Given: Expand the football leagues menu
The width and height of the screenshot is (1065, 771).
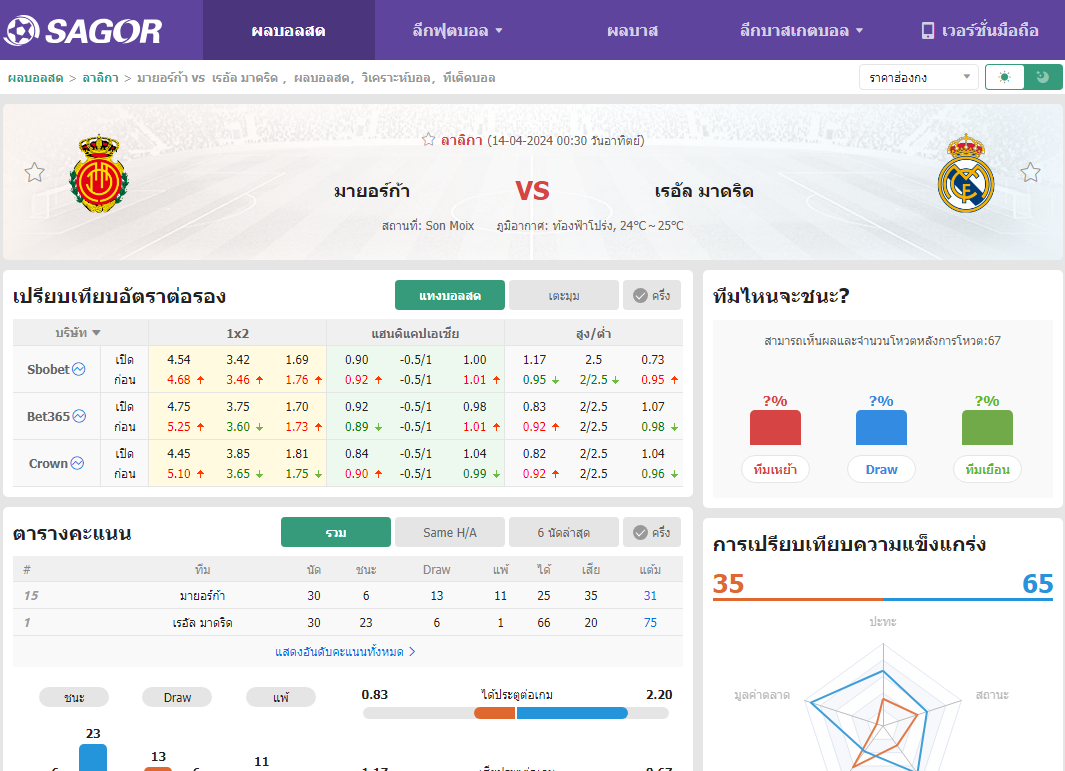Looking at the screenshot, I should point(457,31).
